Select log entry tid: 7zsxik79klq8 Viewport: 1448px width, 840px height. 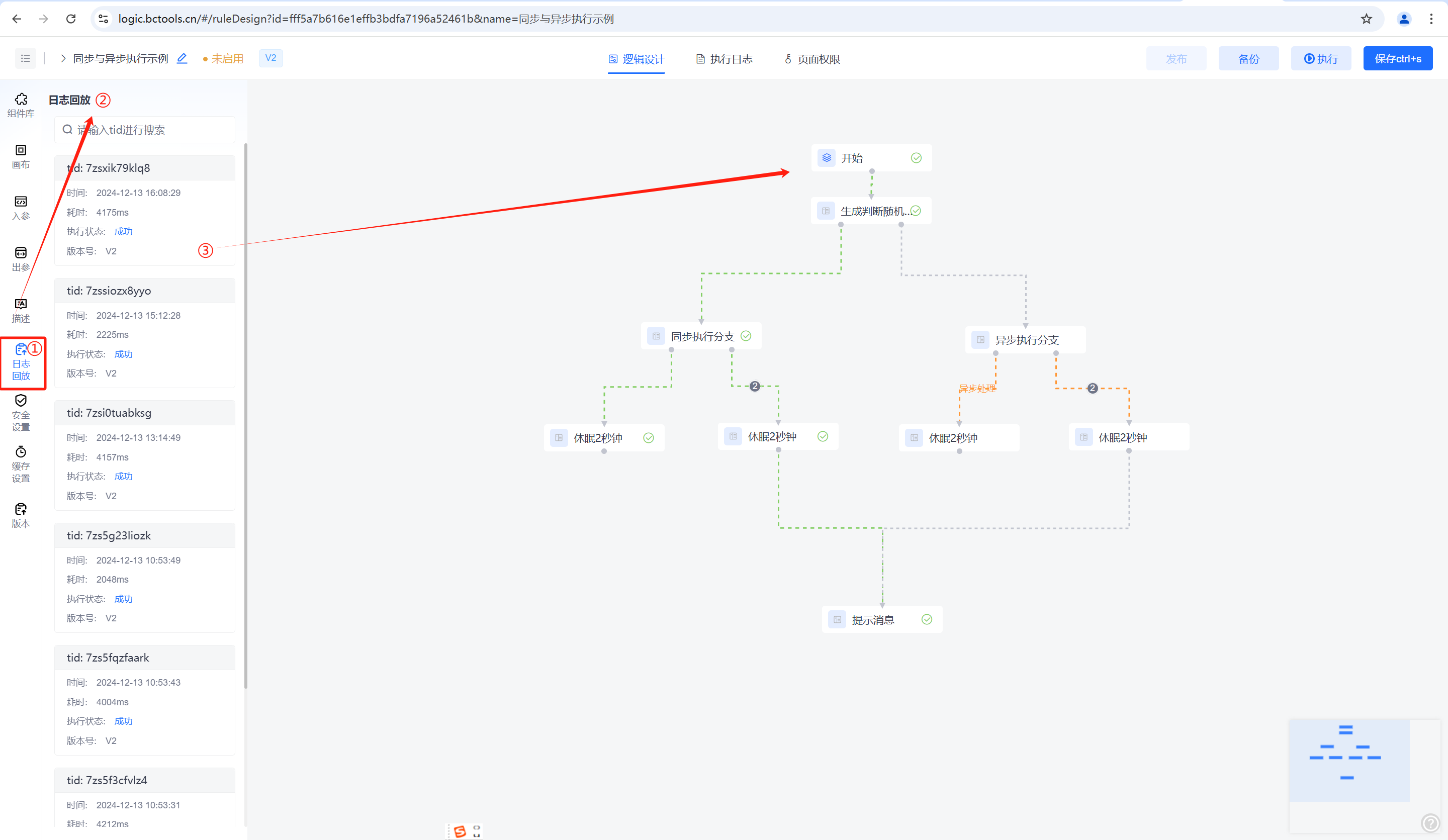[x=145, y=210]
